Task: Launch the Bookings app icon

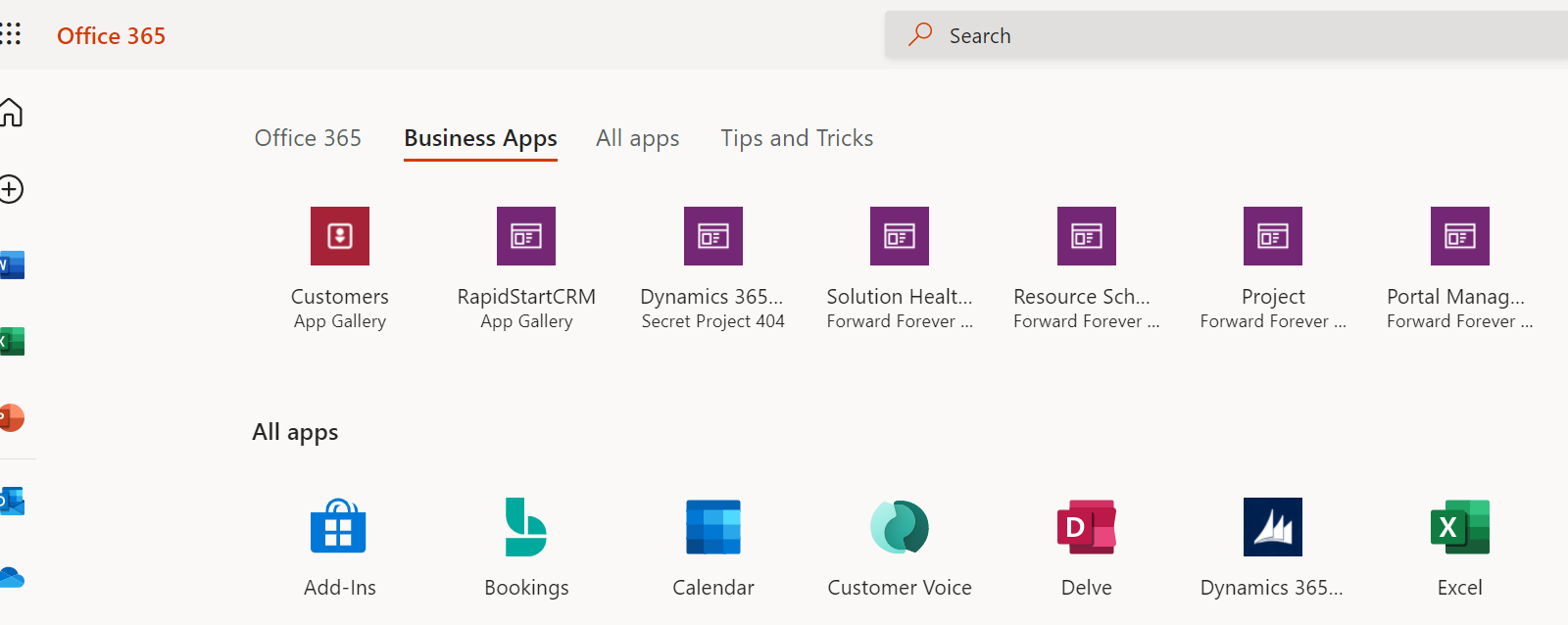Action: coord(526,527)
